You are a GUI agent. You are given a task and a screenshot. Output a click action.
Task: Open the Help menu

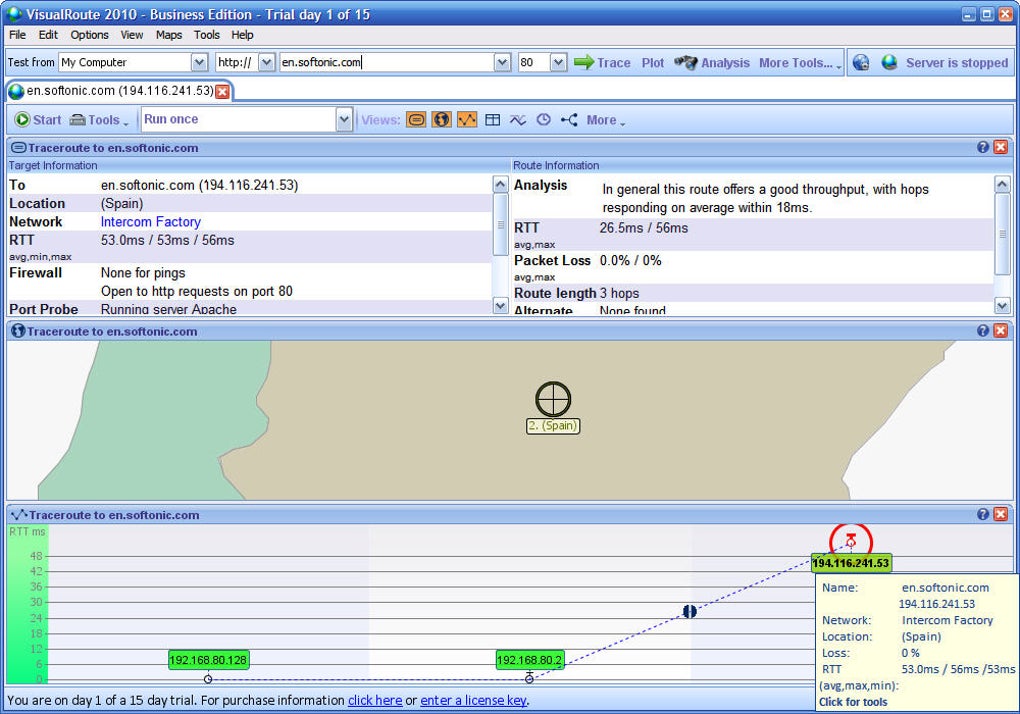click(x=242, y=35)
